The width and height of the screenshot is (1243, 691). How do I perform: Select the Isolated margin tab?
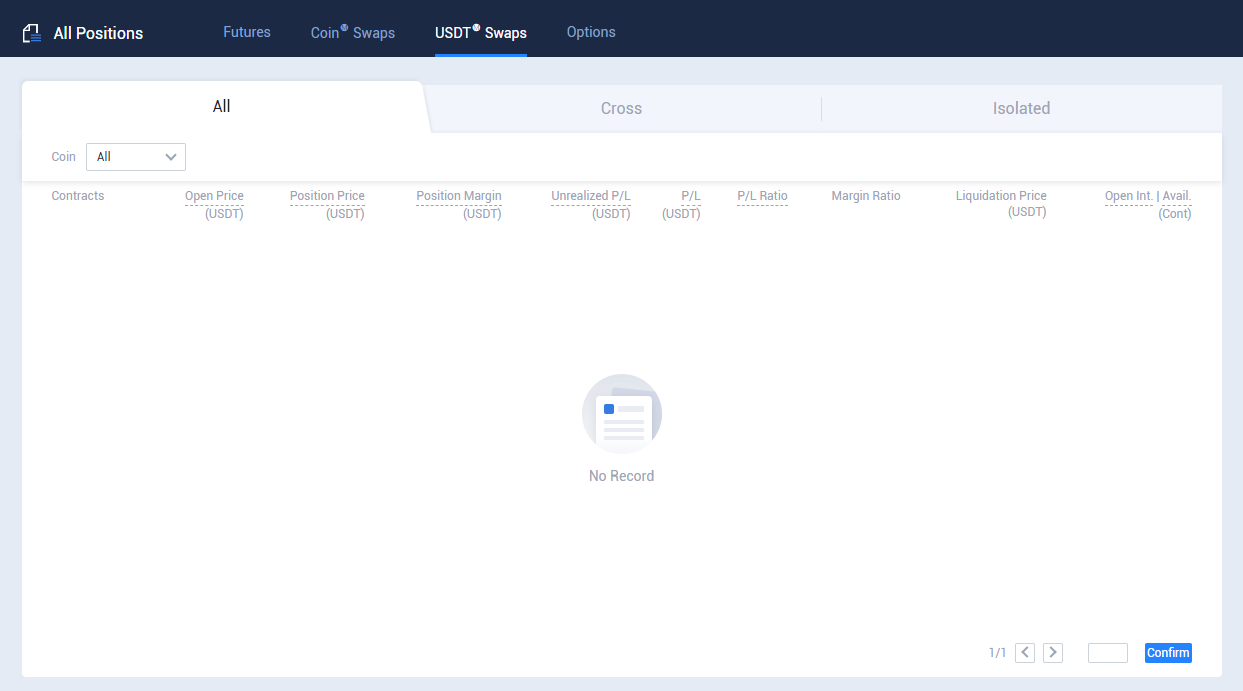1021,108
